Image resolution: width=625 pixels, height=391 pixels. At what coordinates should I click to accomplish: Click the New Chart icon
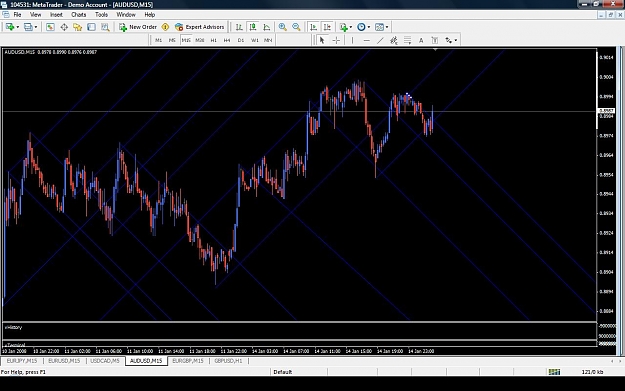10,27
